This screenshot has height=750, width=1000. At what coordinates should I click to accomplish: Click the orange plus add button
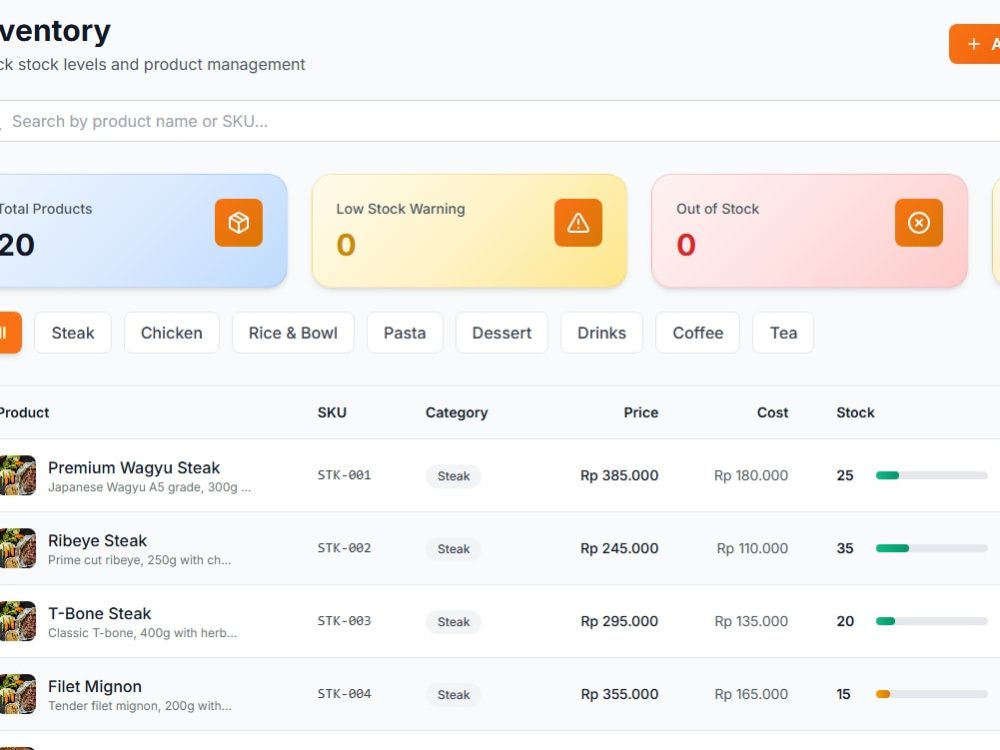coord(974,44)
